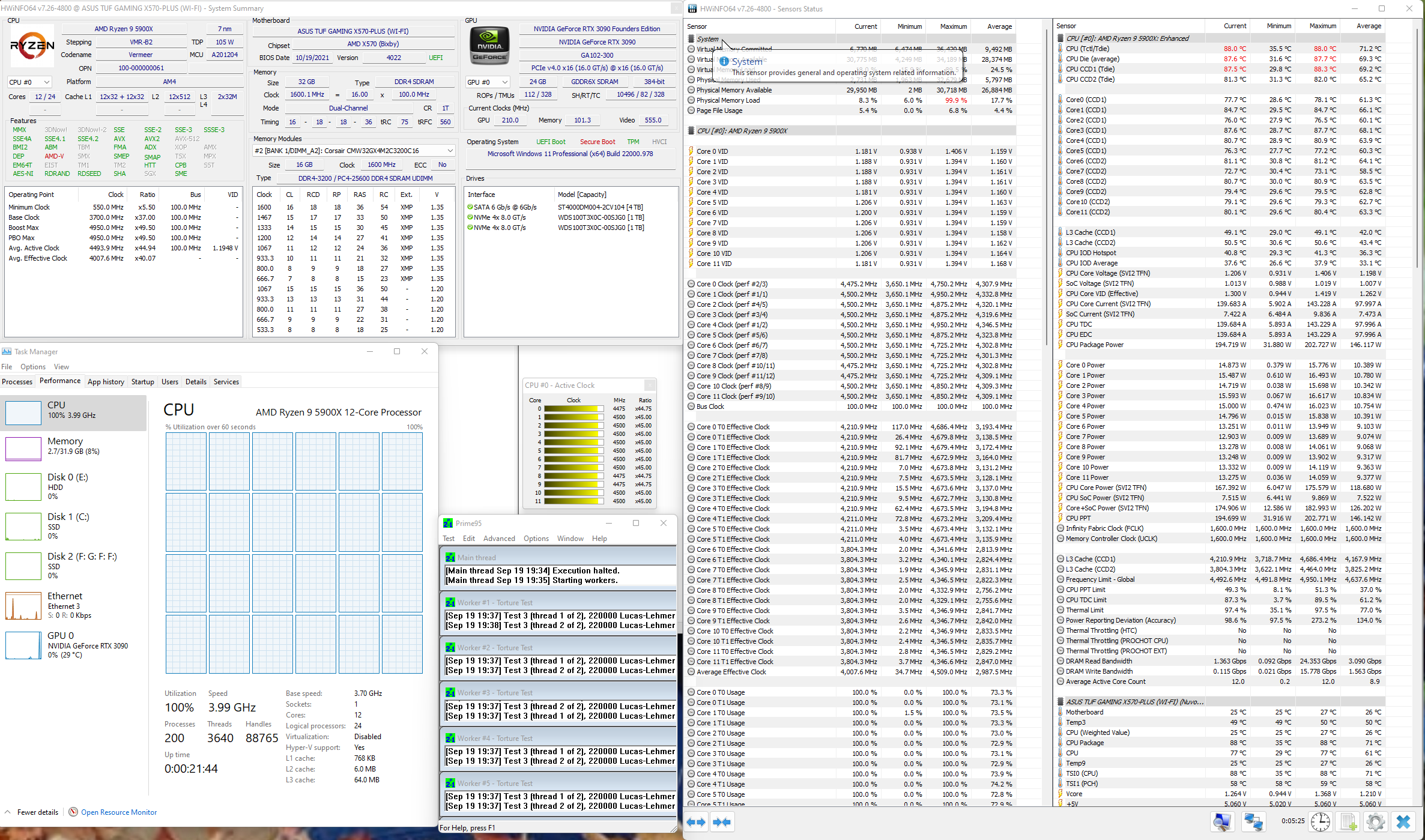Open the View menu in Task Manager
1425x840 pixels.
pos(62,366)
